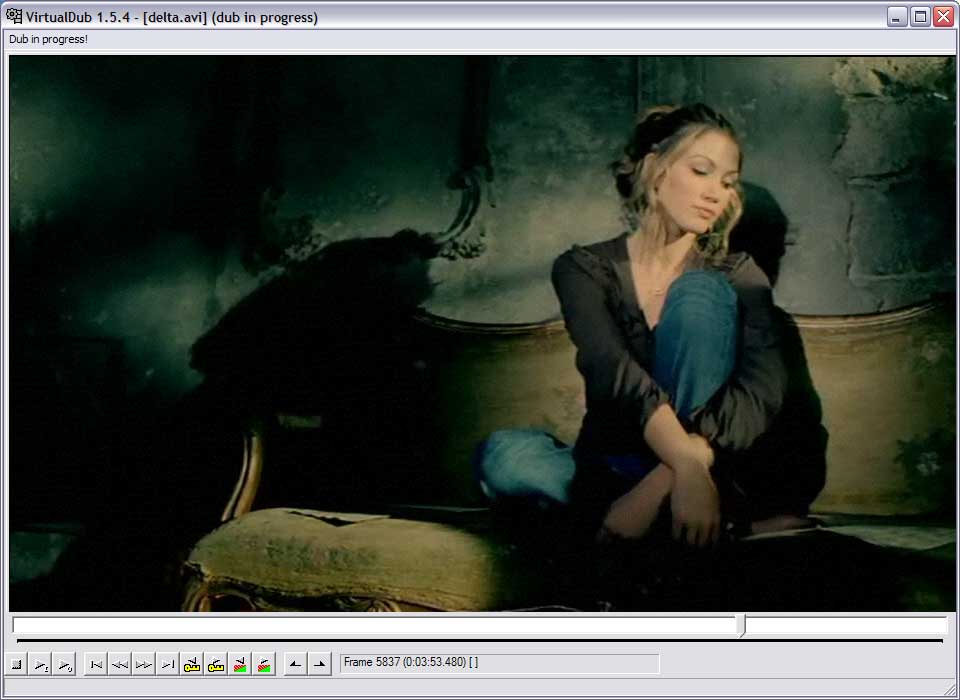The height and width of the screenshot is (700, 960).
Task: Click the frame number display field
Action: [x=500, y=663]
